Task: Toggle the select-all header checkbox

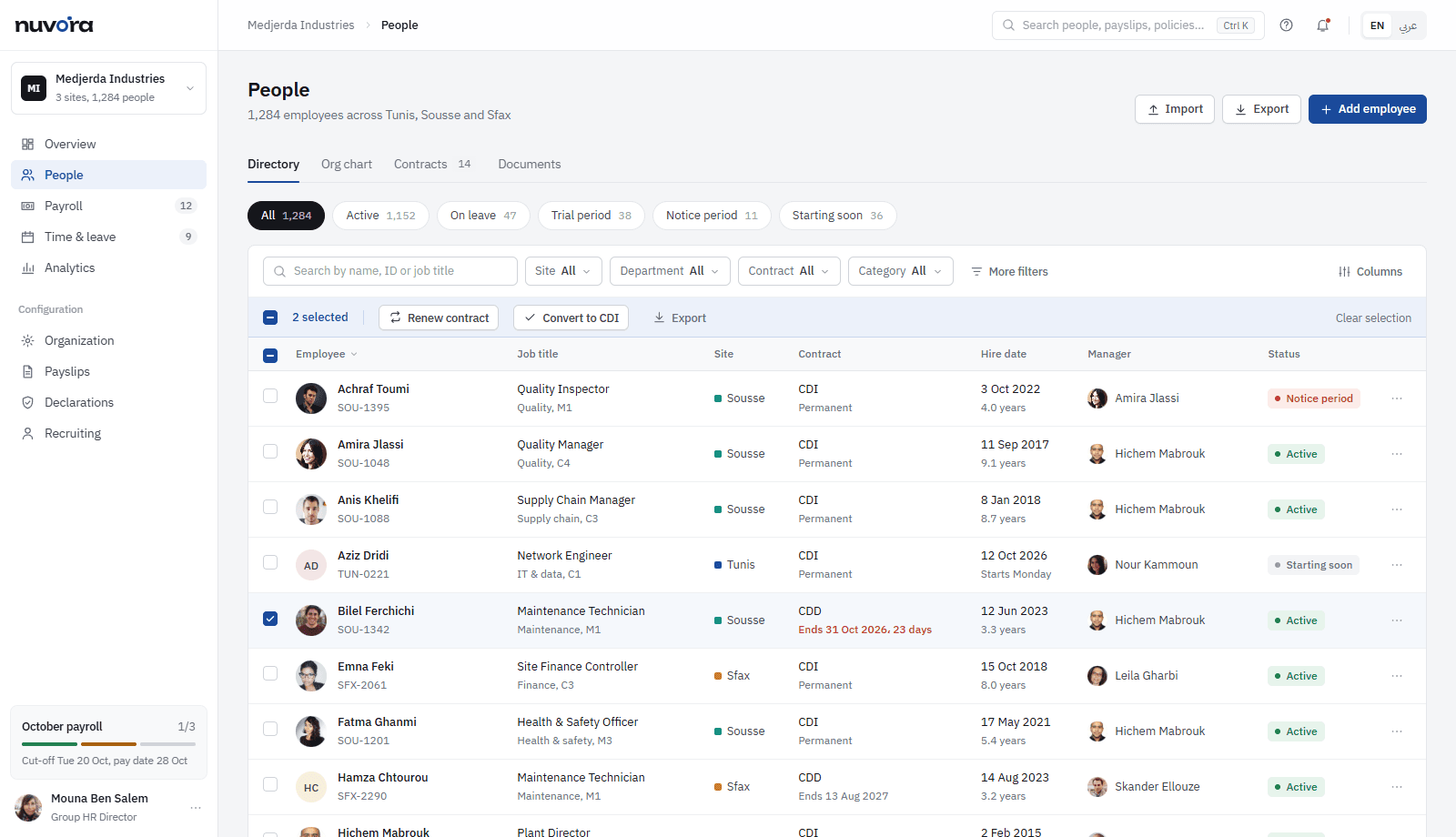Action: (x=270, y=355)
